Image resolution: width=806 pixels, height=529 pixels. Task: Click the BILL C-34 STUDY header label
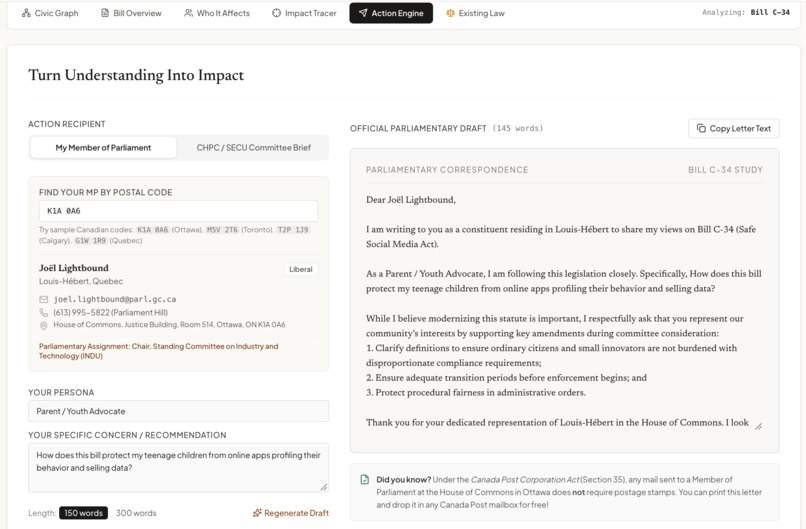pos(725,170)
